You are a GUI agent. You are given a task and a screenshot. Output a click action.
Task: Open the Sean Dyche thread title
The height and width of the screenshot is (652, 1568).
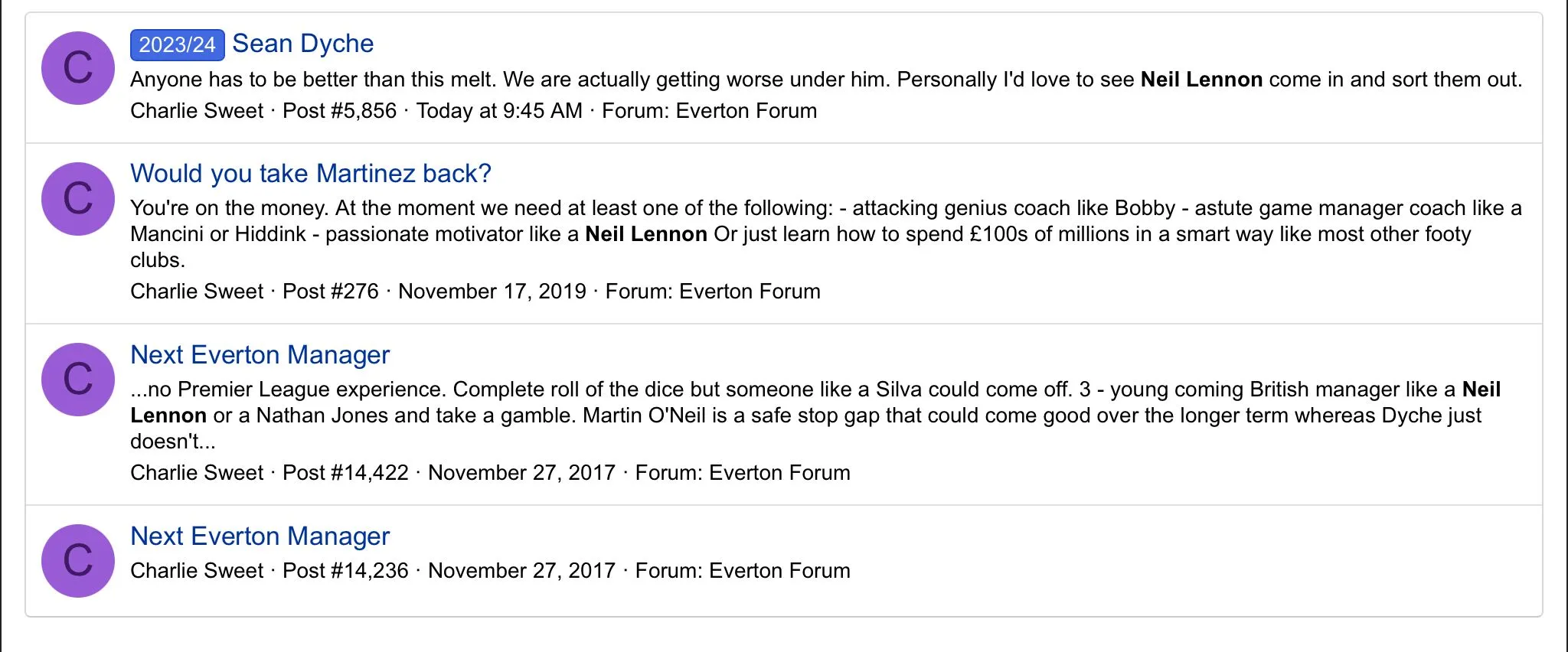point(302,44)
